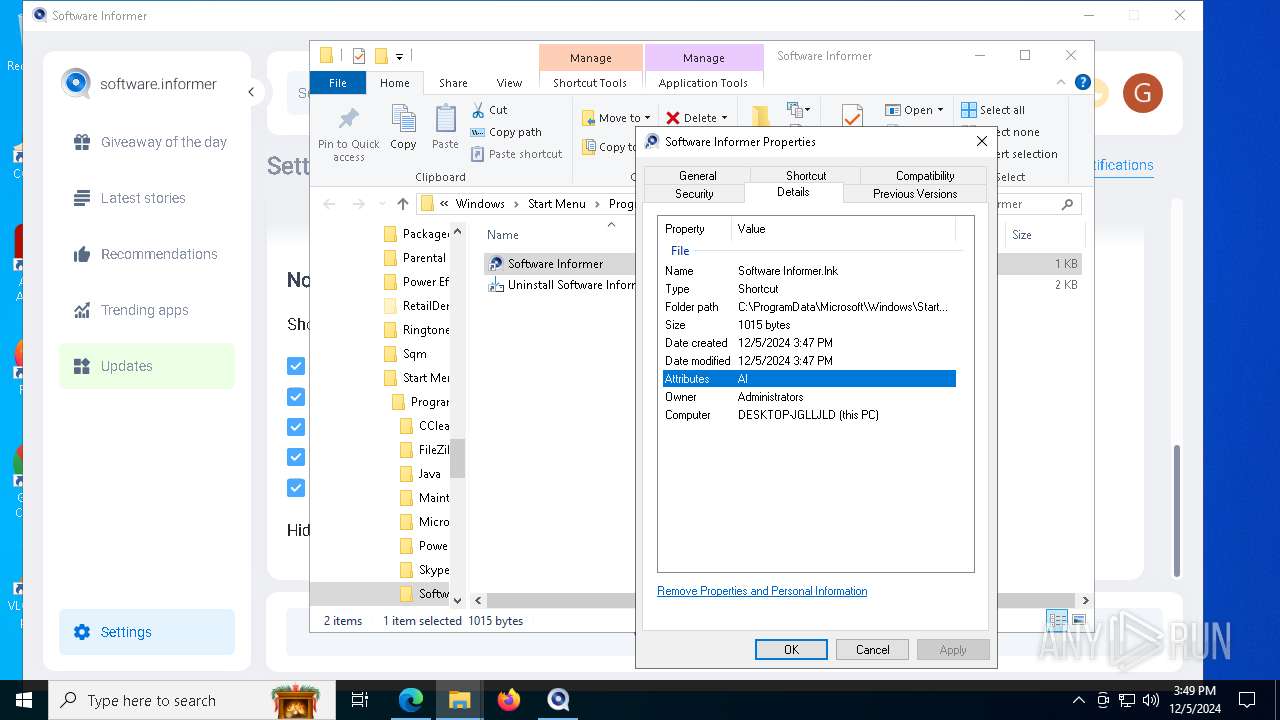Select the Ringtone folder in tree
Image resolution: width=1280 pixels, height=720 pixels.
point(417,330)
